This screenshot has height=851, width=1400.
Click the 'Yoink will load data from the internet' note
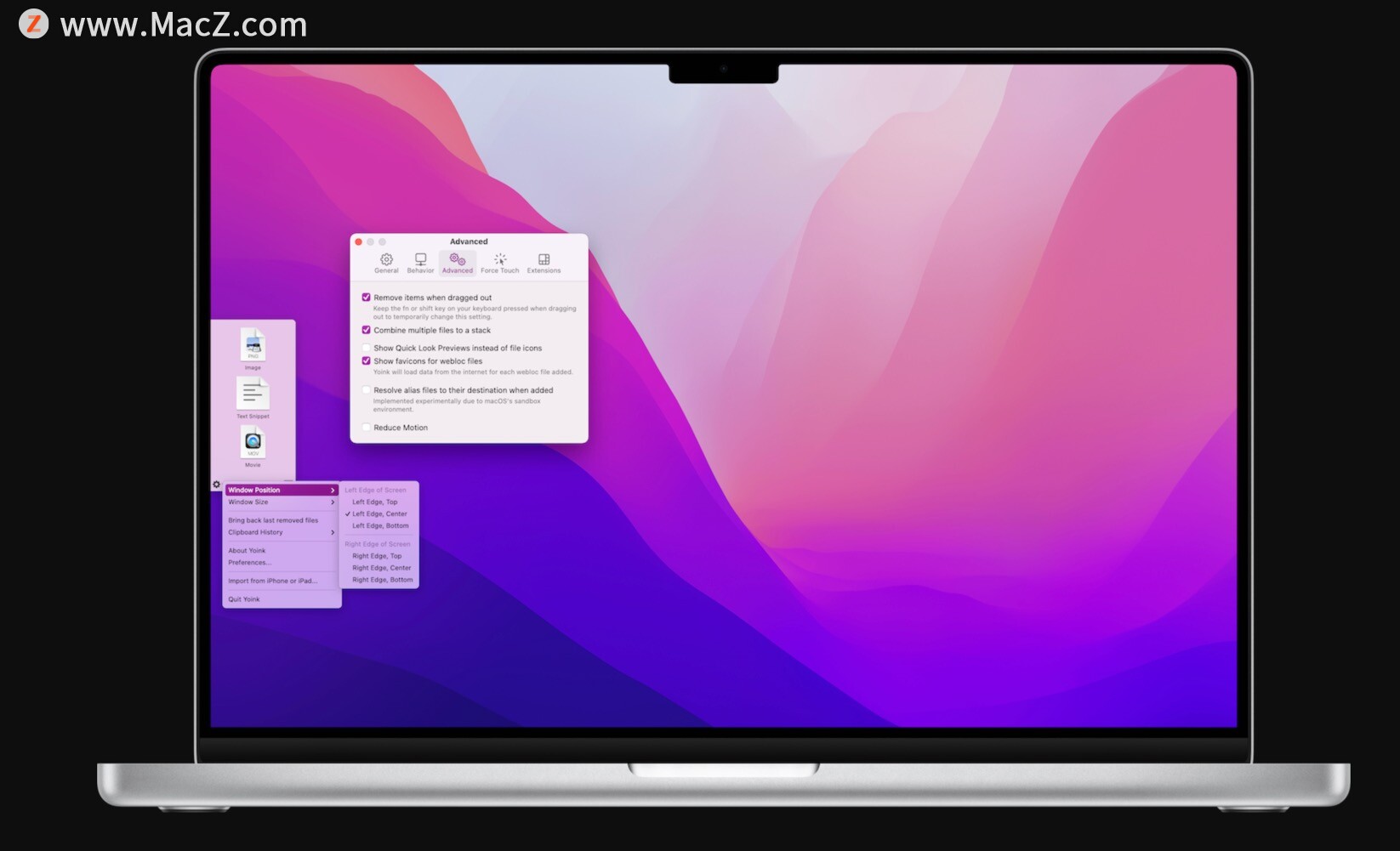(x=473, y=372)
